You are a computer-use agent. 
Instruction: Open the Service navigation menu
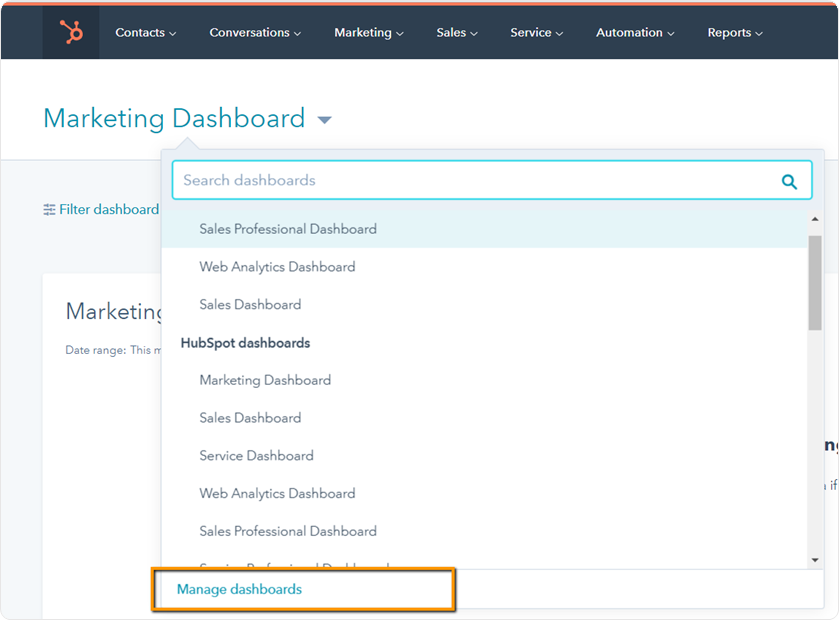(x=536, y=33)
